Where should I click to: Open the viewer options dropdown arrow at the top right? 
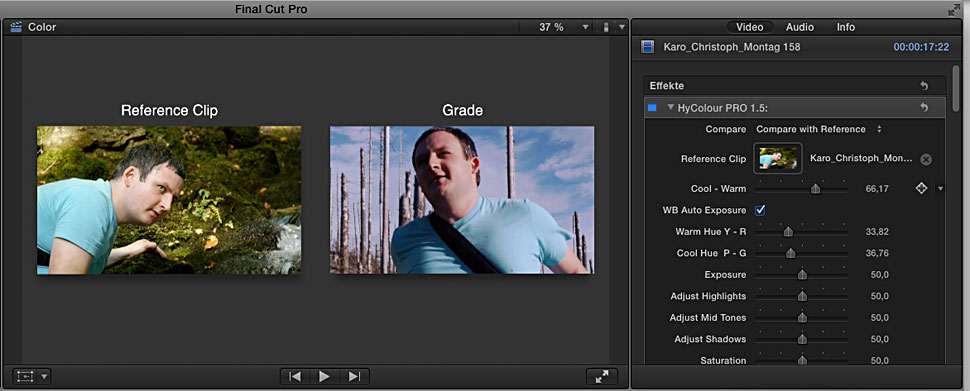[x=622, y=27]
